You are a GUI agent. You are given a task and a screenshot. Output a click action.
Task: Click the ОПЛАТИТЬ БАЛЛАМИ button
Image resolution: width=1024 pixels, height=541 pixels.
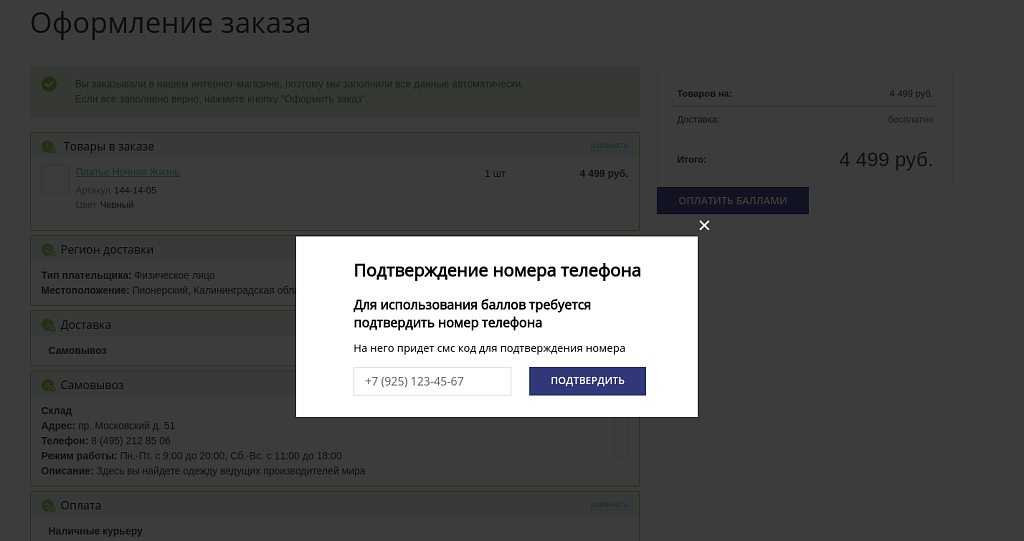732,201
